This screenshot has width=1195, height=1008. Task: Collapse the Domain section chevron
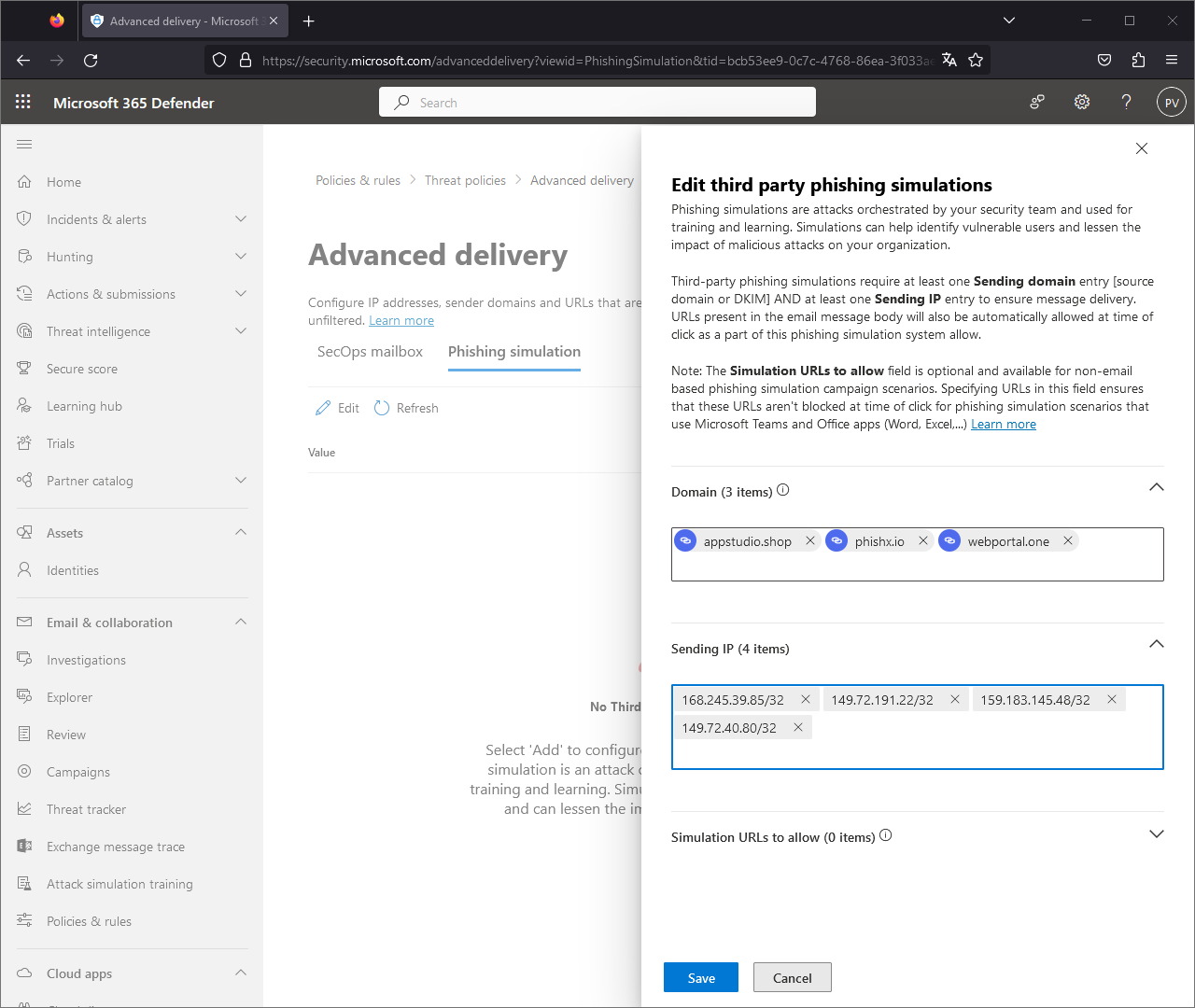click(x=1157, y=487)
